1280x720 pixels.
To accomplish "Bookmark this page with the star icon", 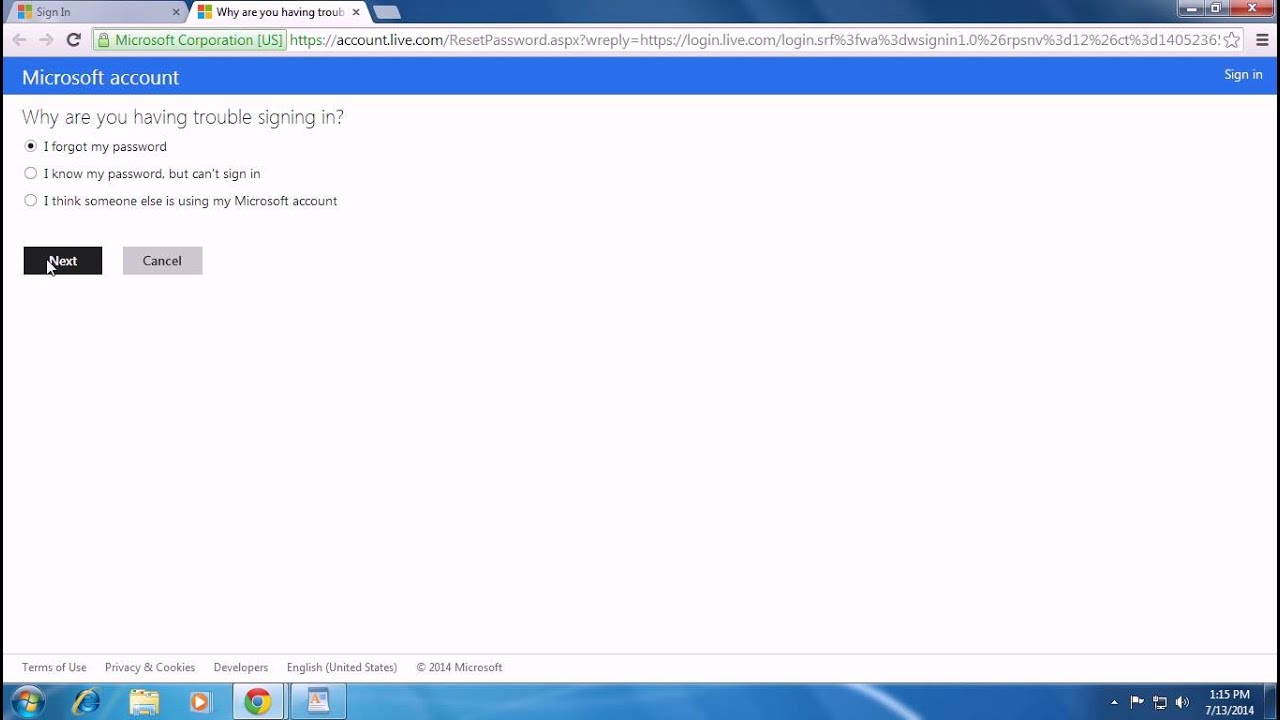I will [x=1232, y=40].
